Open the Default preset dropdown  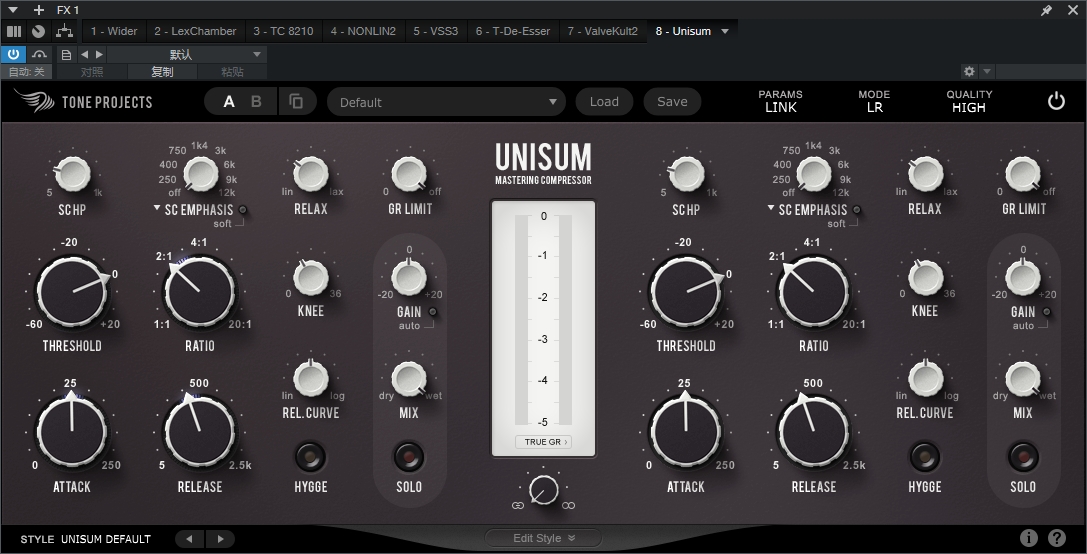pyautogui.click(x=446, y=102)
